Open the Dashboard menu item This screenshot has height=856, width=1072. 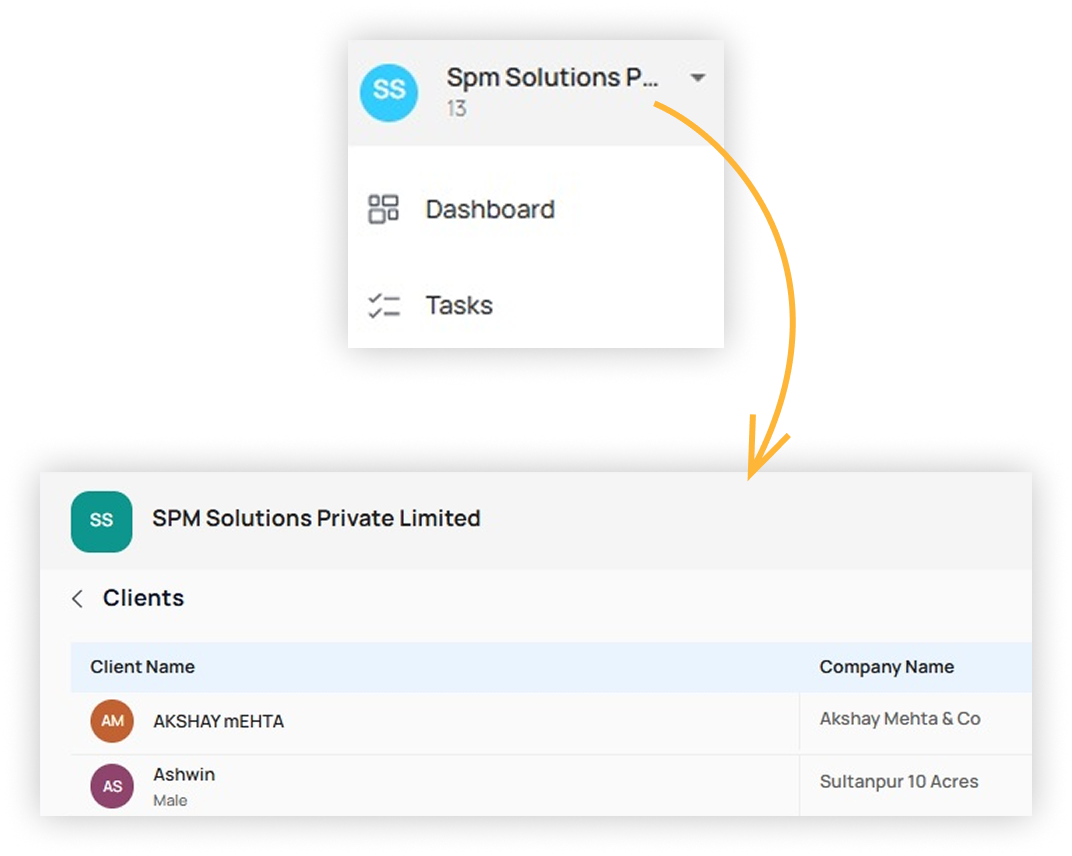click(x=490, y=209)
